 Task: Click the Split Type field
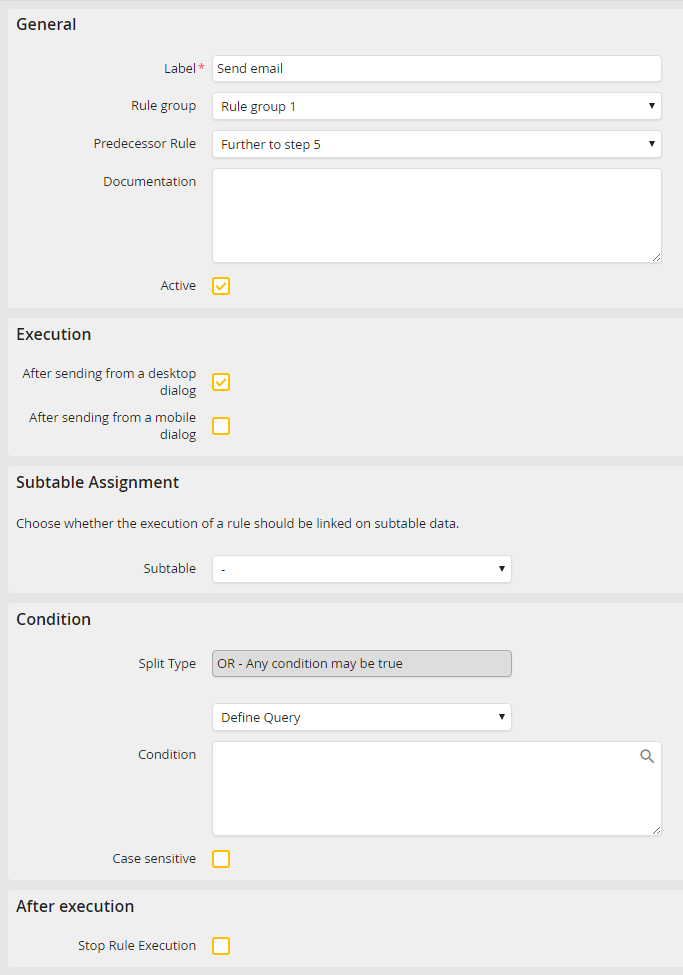[x=362, y=663]
